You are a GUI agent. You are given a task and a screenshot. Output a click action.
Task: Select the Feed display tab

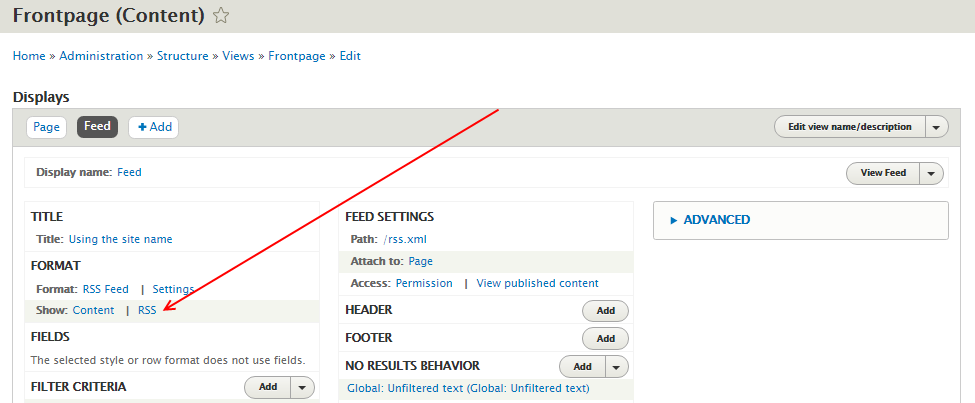point(97,127)
